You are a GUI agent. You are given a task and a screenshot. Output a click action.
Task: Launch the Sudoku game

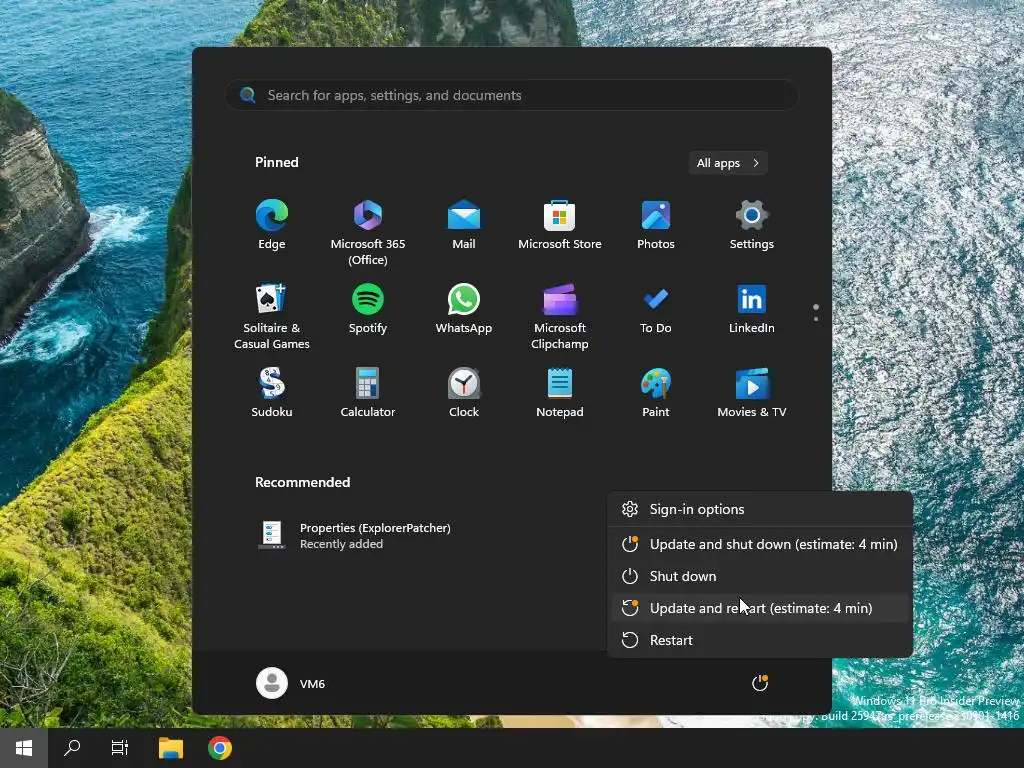tap(272, 393)
